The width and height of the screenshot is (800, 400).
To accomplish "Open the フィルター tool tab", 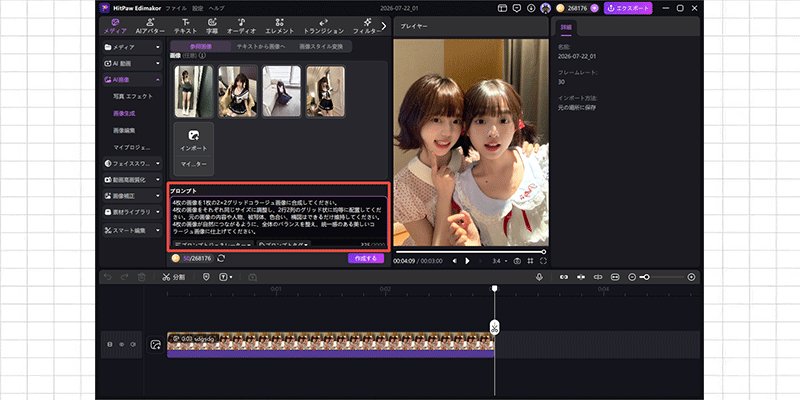I will pos(367,26).
